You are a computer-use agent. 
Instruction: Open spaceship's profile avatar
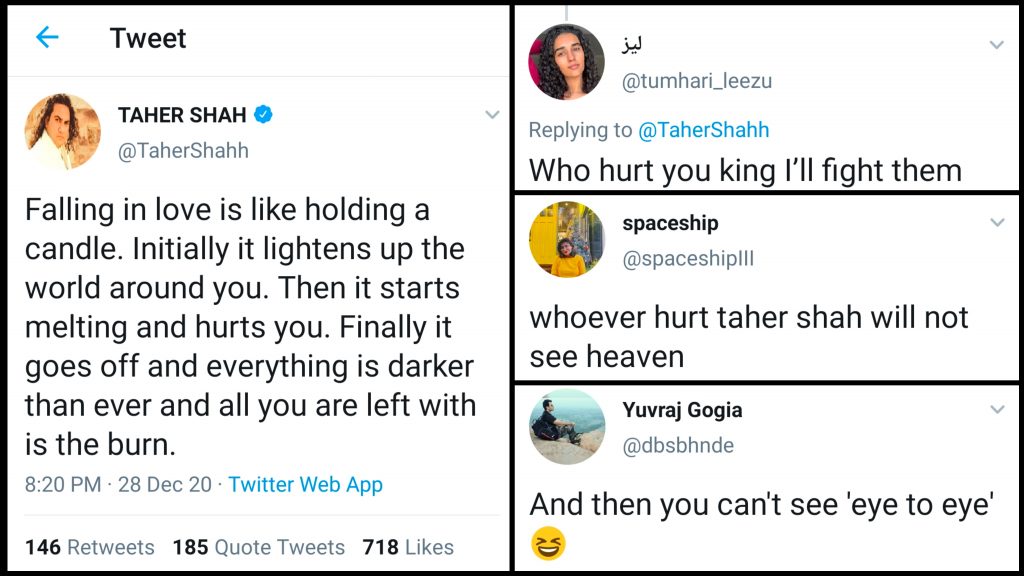click(567, 239)
